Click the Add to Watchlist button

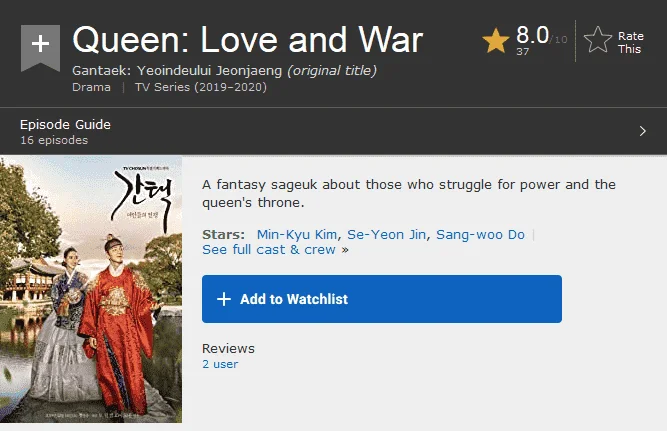pyautogui.click(x=382, y=299)
